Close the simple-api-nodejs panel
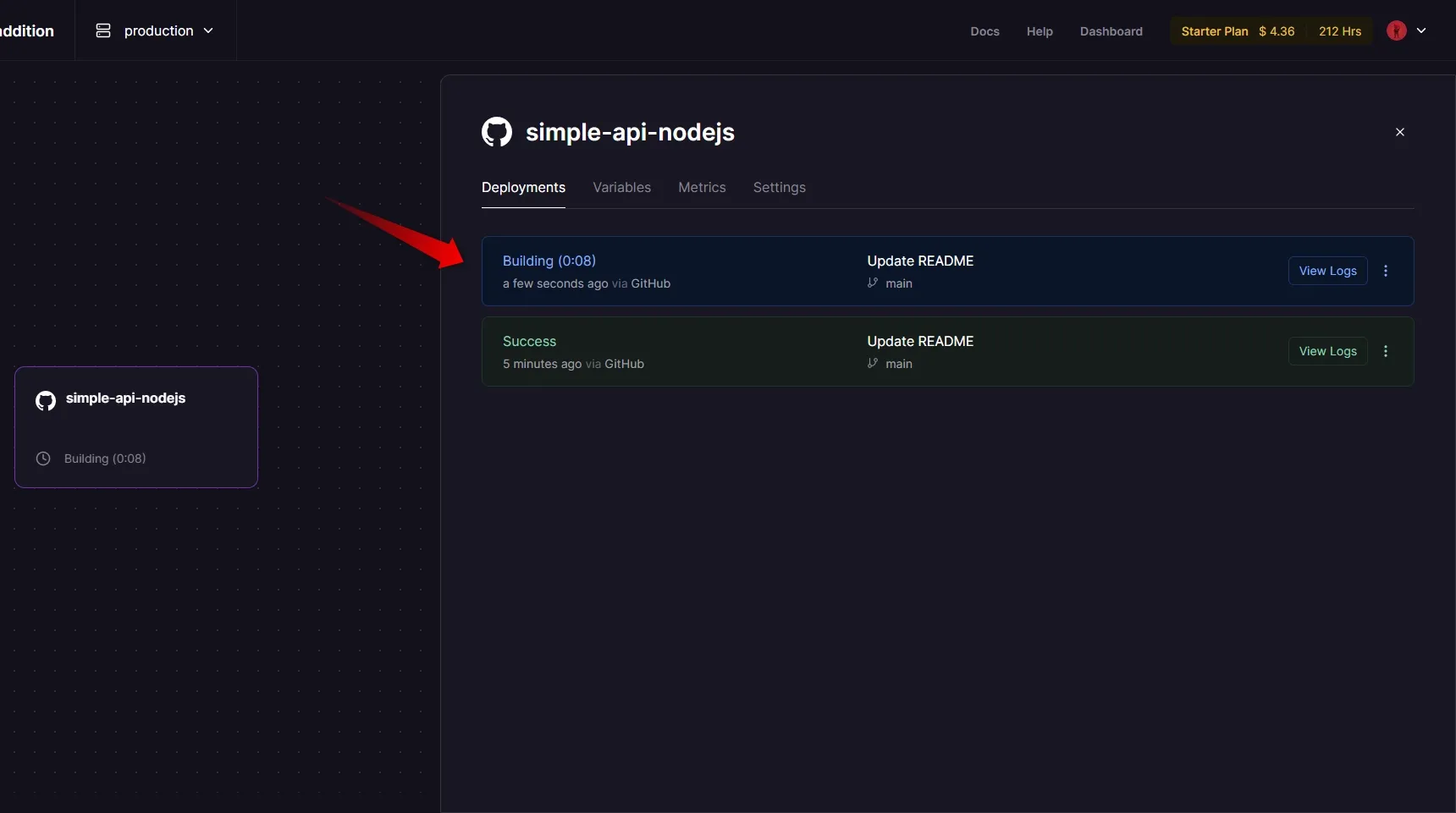The image size is (1456, 813). click(1400, 132)
